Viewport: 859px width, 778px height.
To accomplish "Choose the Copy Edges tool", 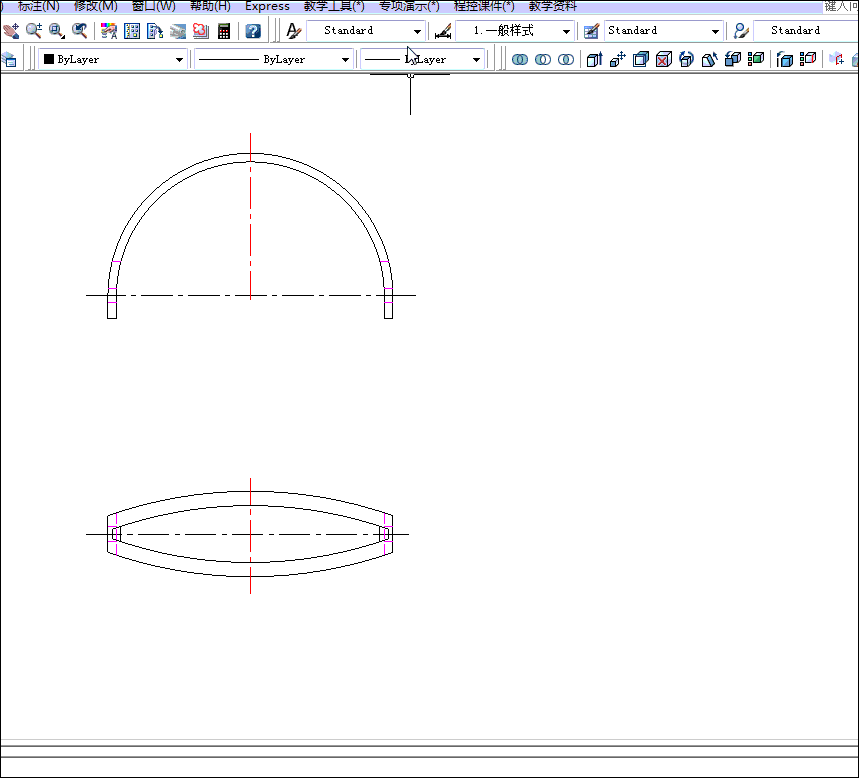I will pyautogui.click(x=784, y=59).
